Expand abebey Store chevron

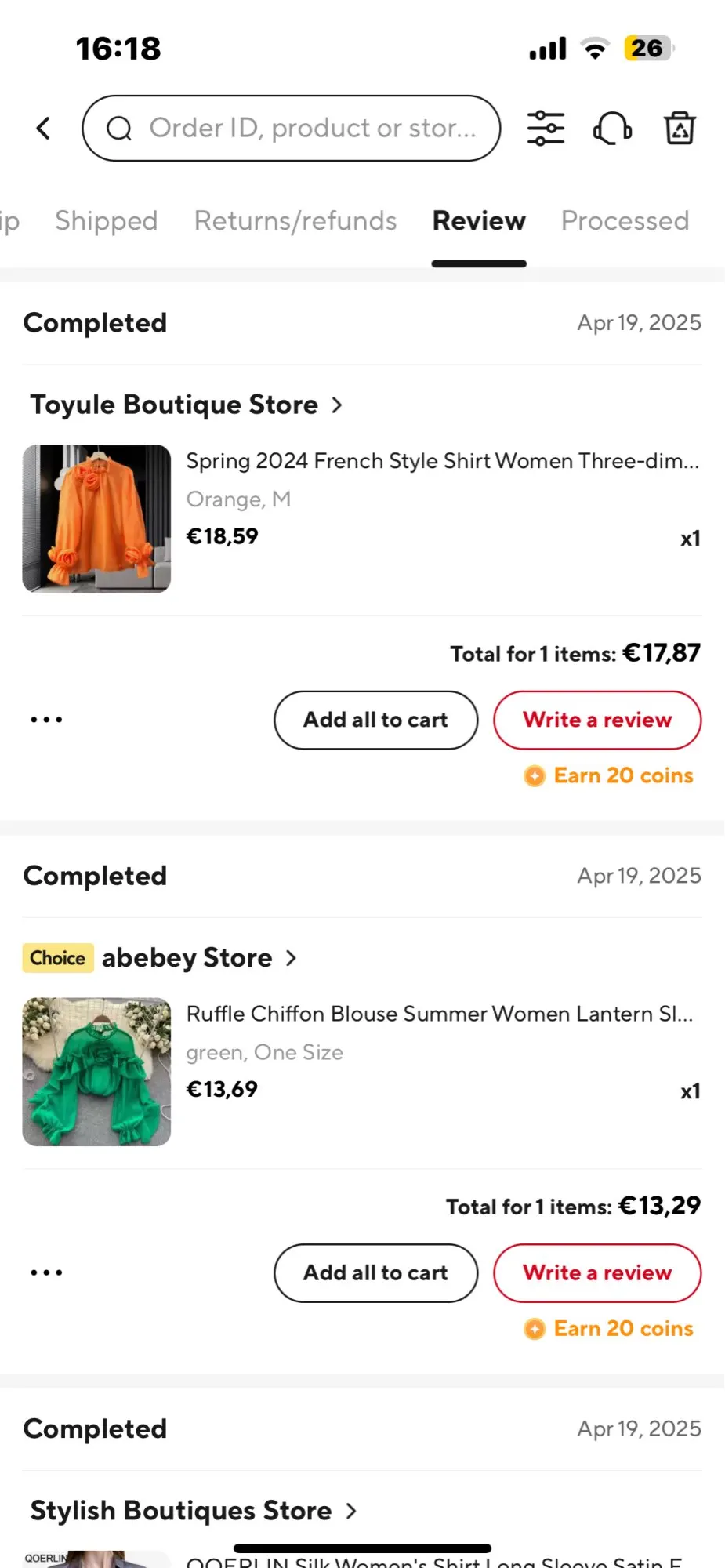[x=292, y=958]
